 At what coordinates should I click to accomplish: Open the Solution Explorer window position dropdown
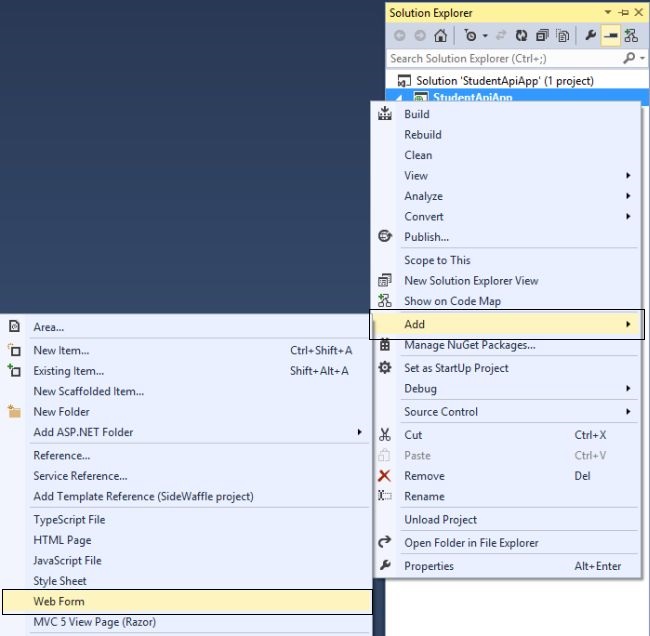608,12
